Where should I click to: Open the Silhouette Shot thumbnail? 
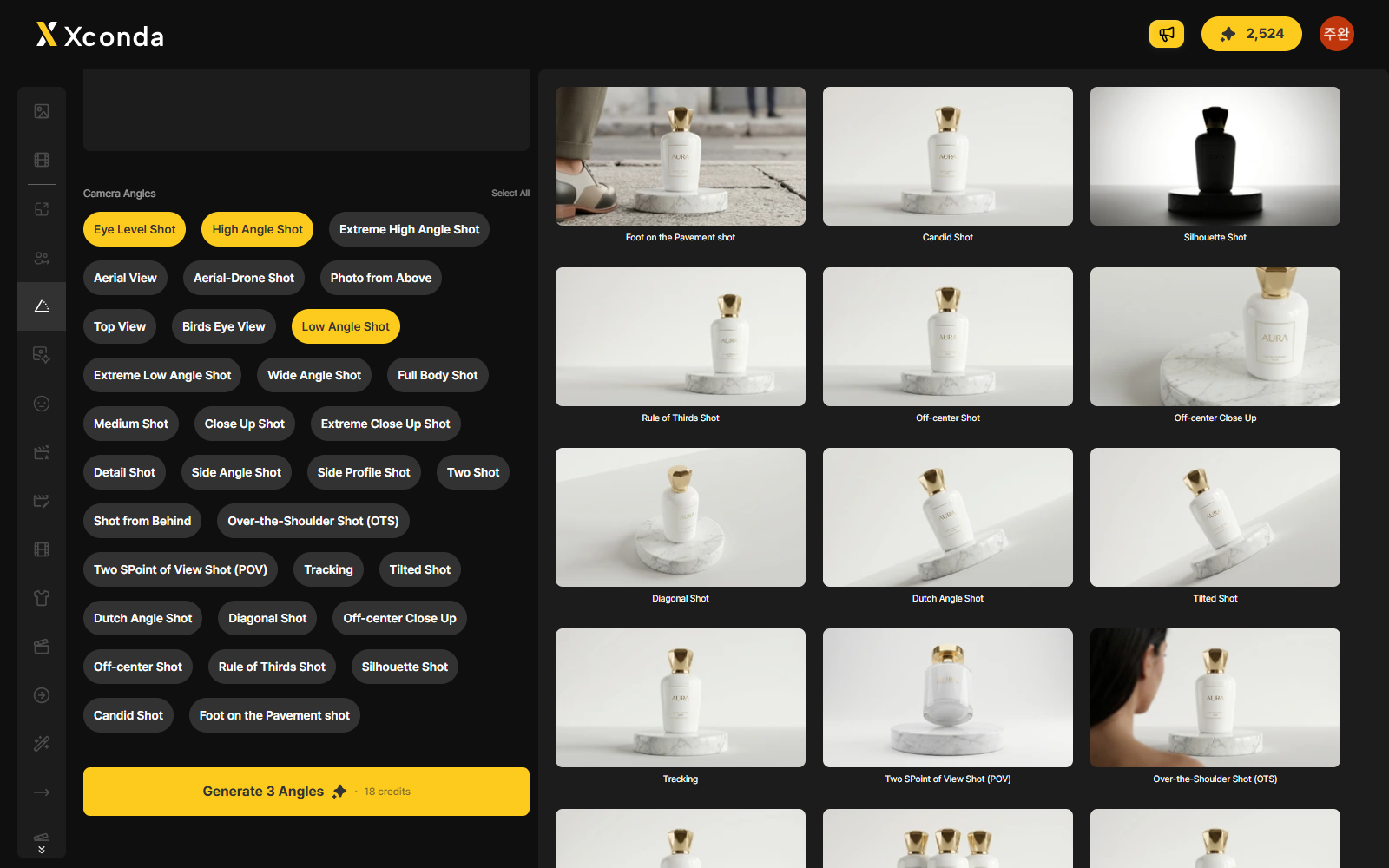(x=1215, y=156)
